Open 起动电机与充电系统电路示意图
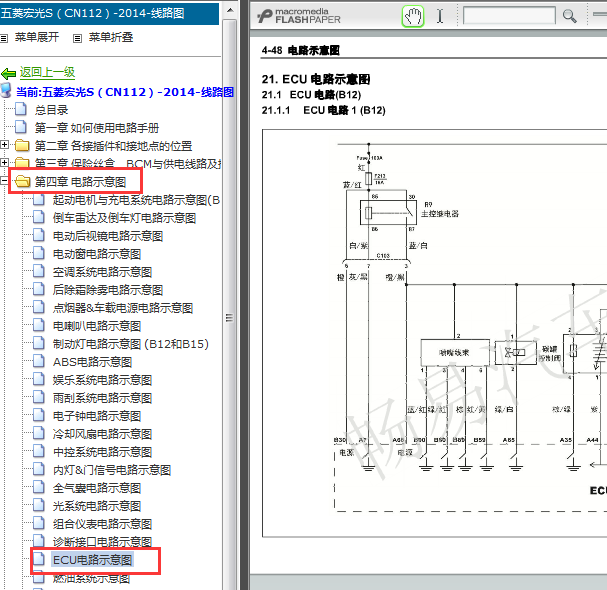This screenshot has width=607, height=590. pos(136,200)
